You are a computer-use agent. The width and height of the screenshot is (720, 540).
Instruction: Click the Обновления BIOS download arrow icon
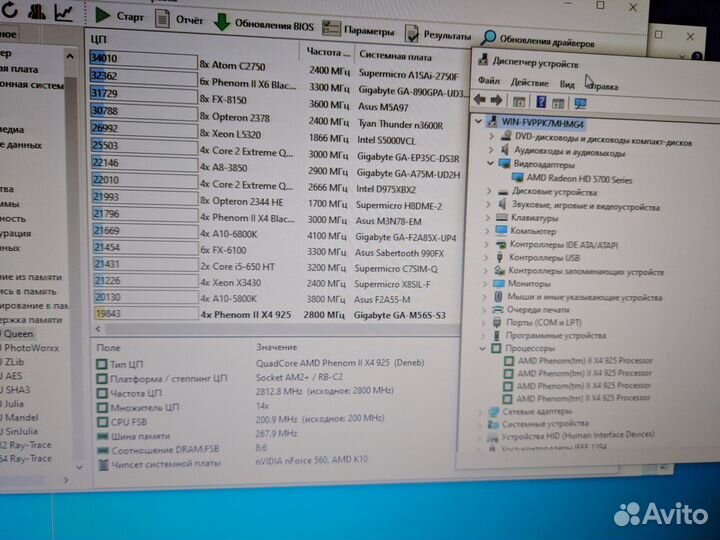[x=220, y=22]
